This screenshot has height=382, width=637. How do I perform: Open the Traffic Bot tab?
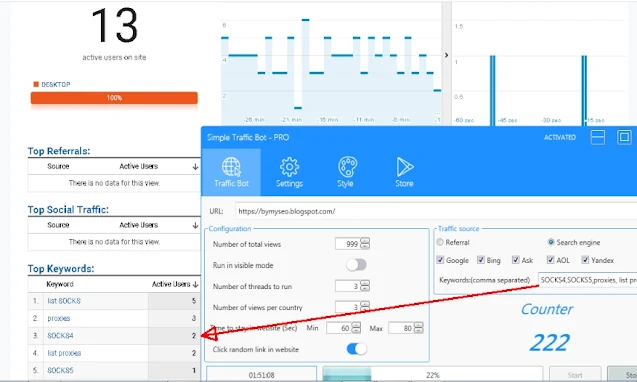(231, 172)
